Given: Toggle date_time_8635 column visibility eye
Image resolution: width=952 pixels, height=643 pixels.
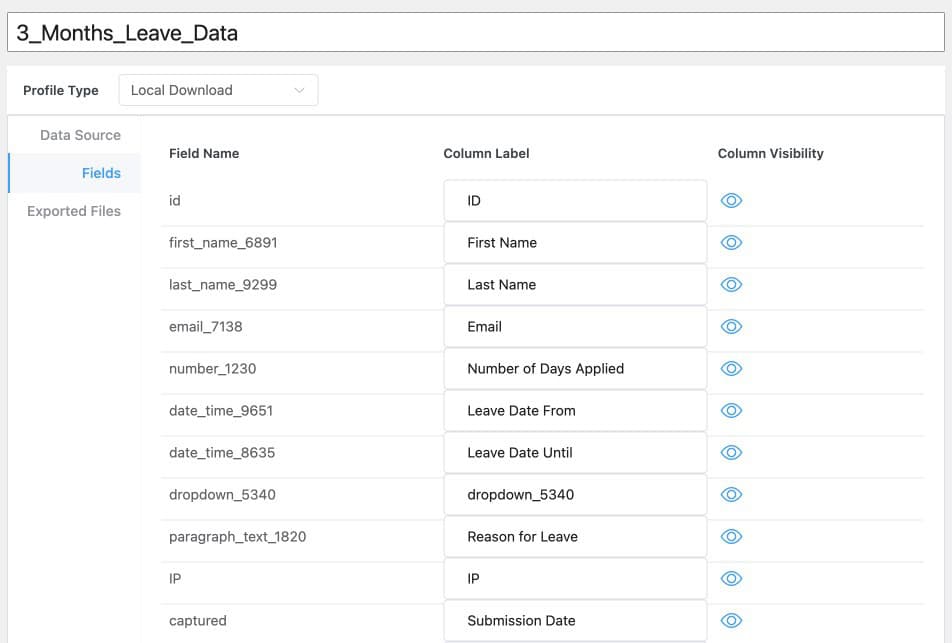Looking at the screenshot, I should click(x=731, y=452).
